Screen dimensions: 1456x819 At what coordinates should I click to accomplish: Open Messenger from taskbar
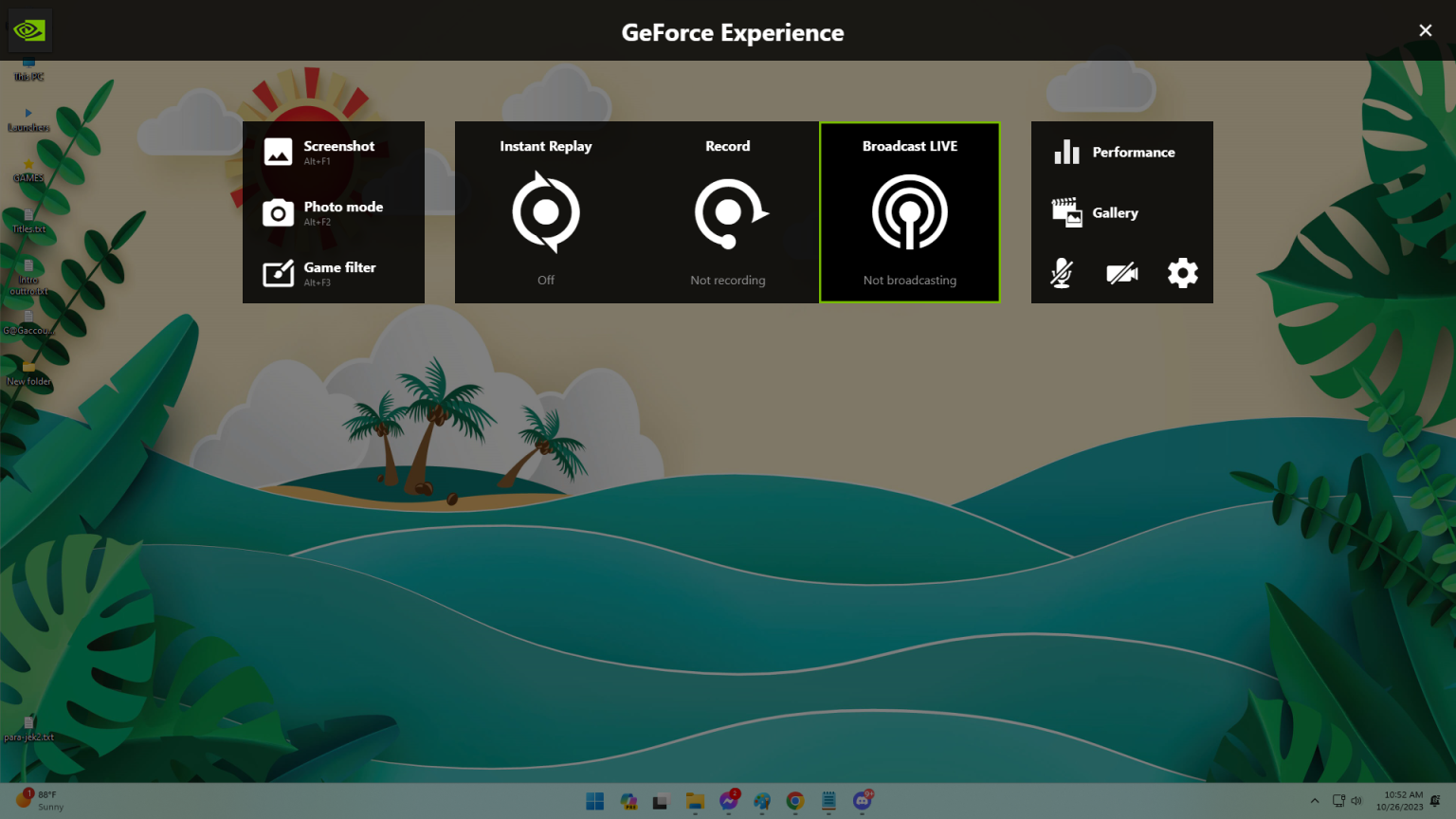[728, 801]
